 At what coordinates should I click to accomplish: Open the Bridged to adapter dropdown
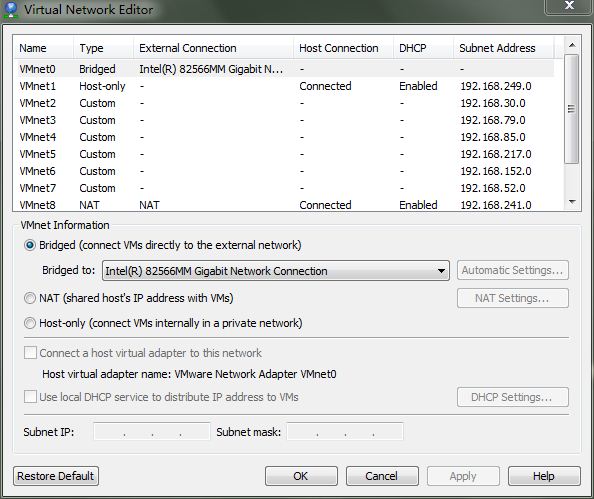276,271
